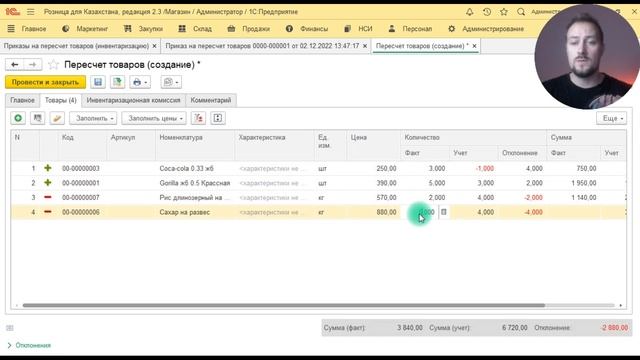Add a new row with green plus
The width and height of the screenshot is (640, 360).
[18, 118]
